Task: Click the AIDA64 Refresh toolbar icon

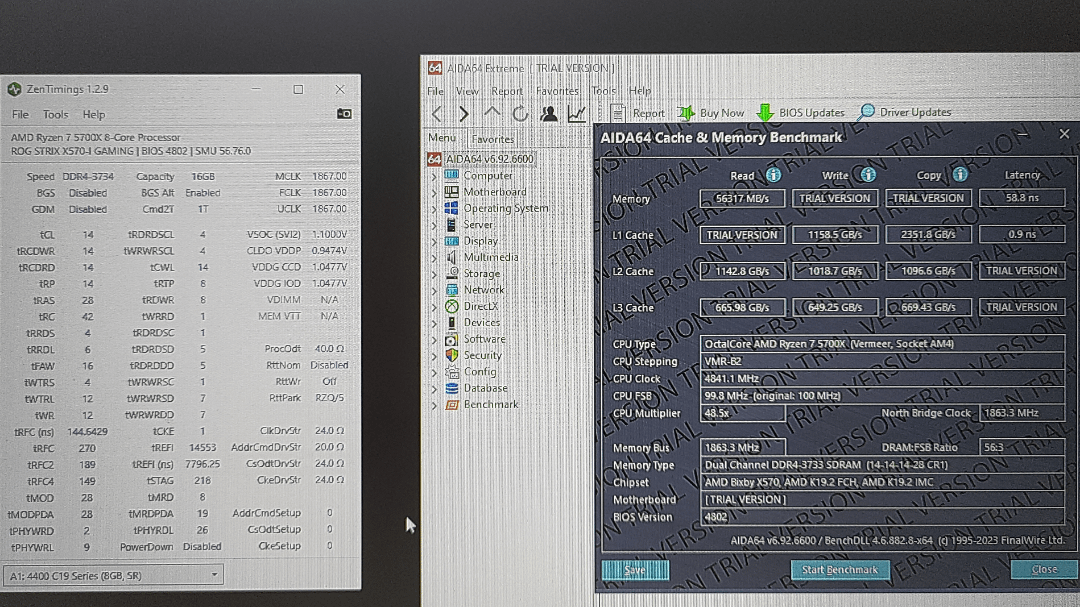Action: coord(520,114)
